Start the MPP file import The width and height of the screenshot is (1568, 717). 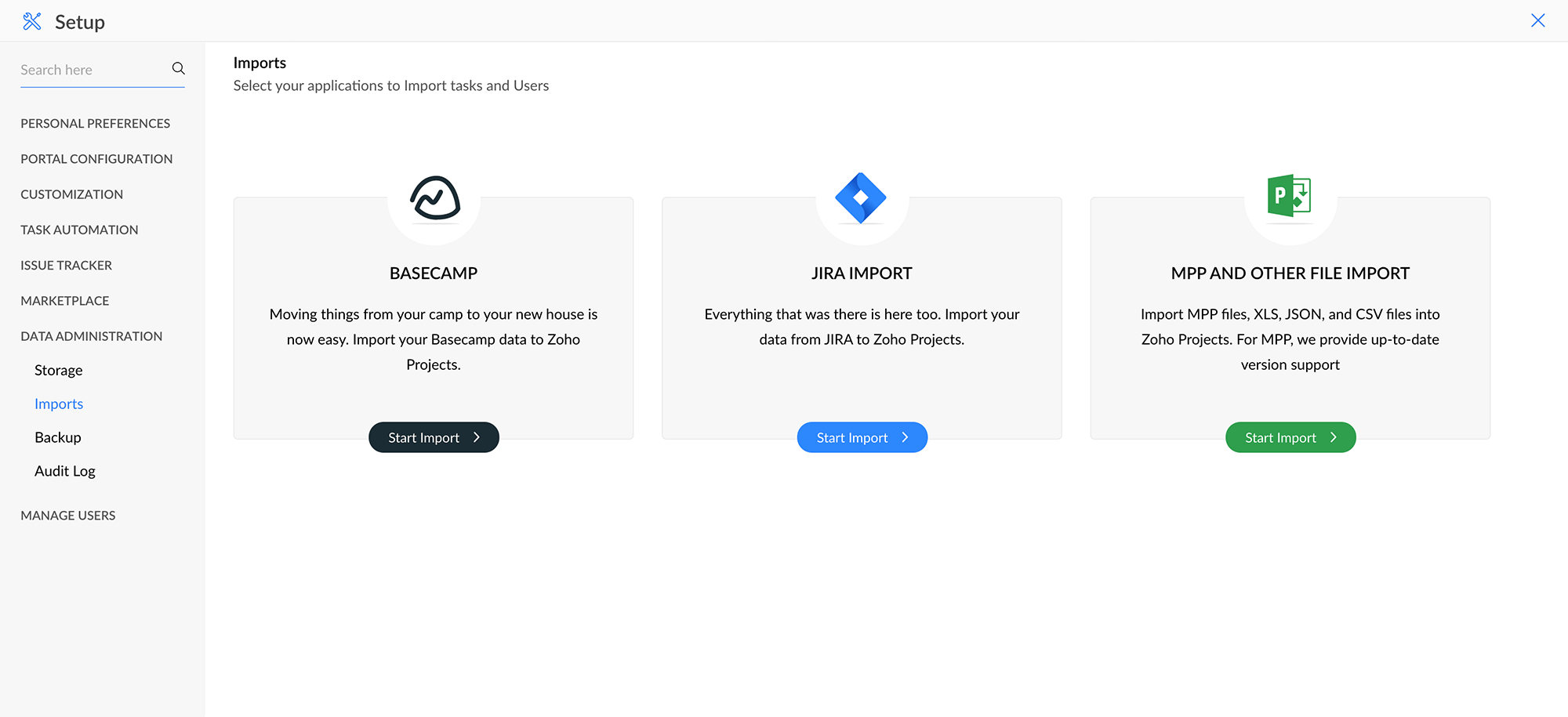point(1290,437)
